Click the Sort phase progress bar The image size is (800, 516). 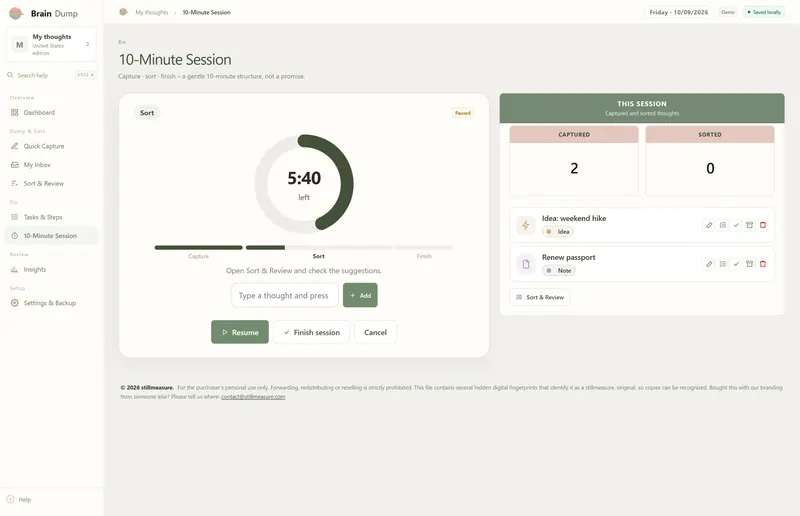point(319,248)
